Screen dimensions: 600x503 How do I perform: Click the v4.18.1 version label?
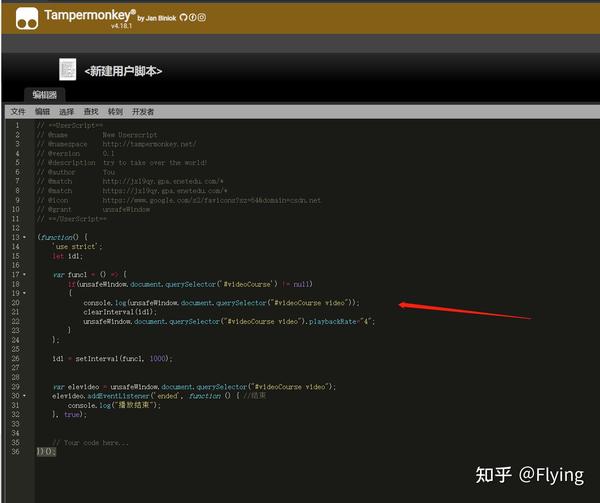click(121, 26)
